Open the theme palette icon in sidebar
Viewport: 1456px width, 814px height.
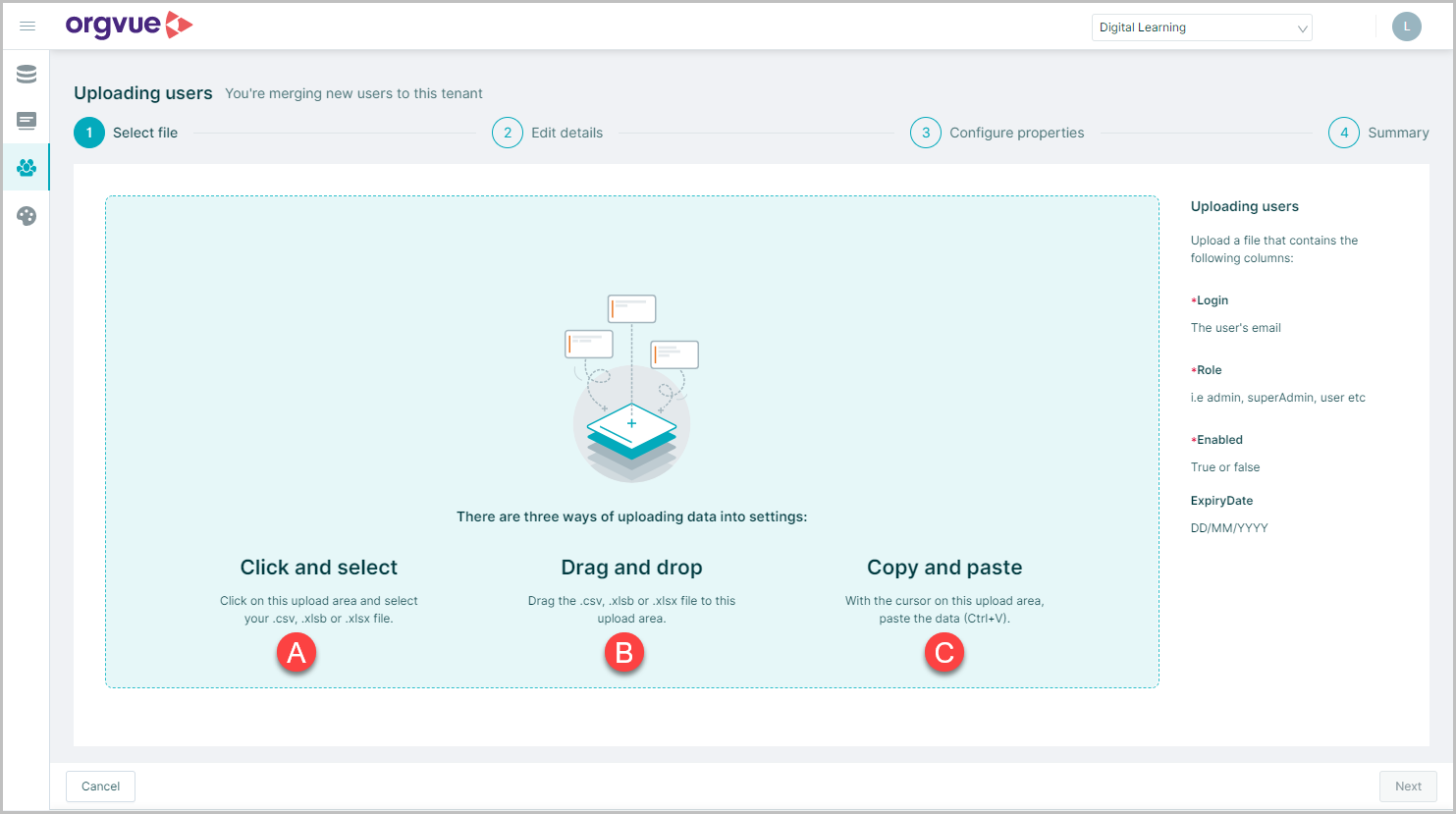(x=27, y=216)
